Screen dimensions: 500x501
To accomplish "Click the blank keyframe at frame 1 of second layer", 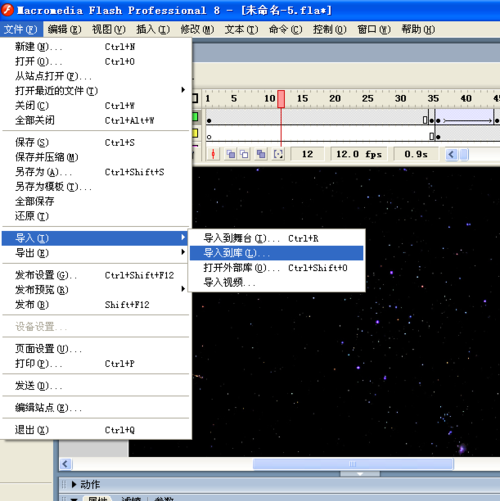I will point(209,137).
